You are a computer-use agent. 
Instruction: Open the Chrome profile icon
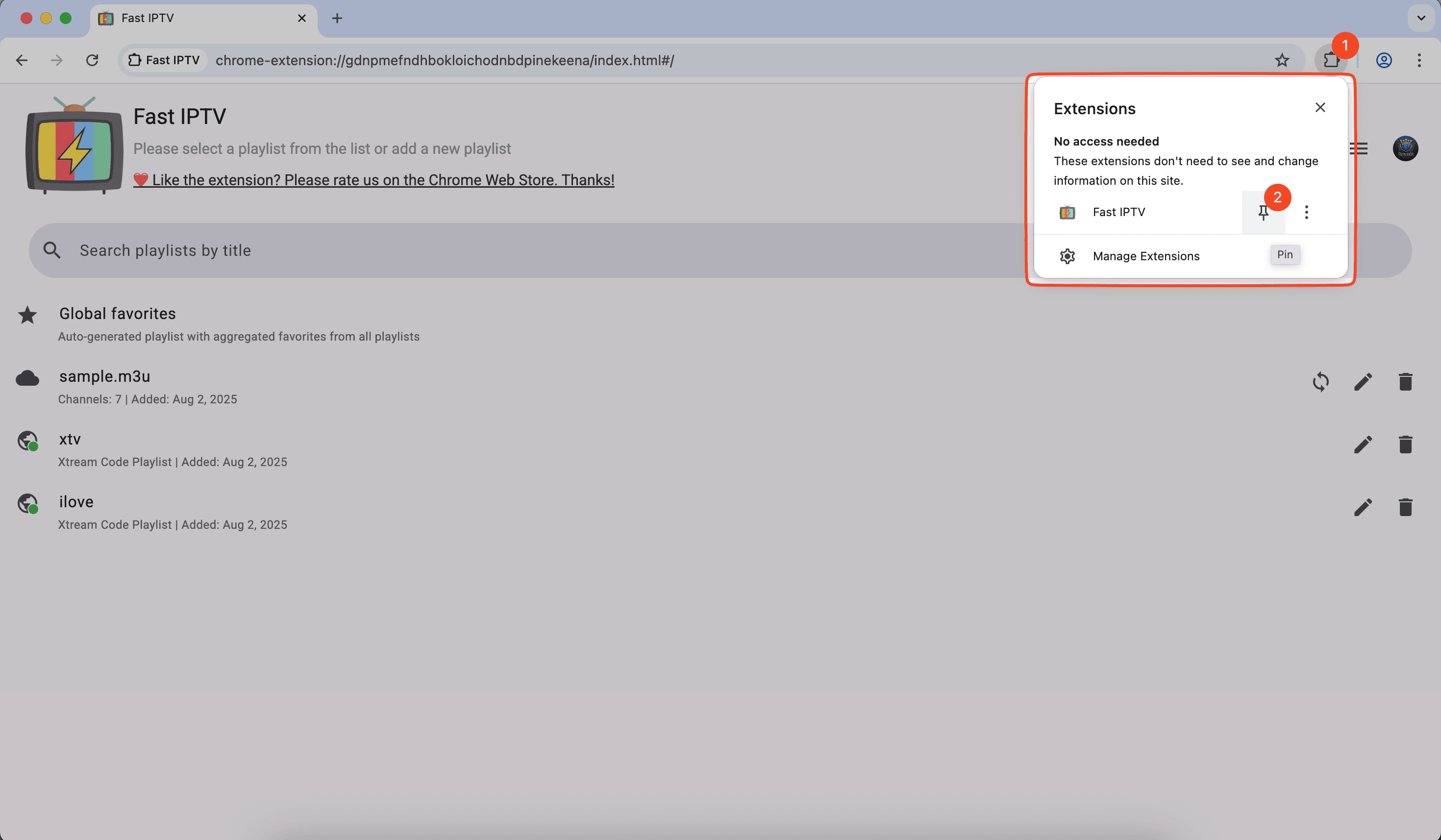1384,60
